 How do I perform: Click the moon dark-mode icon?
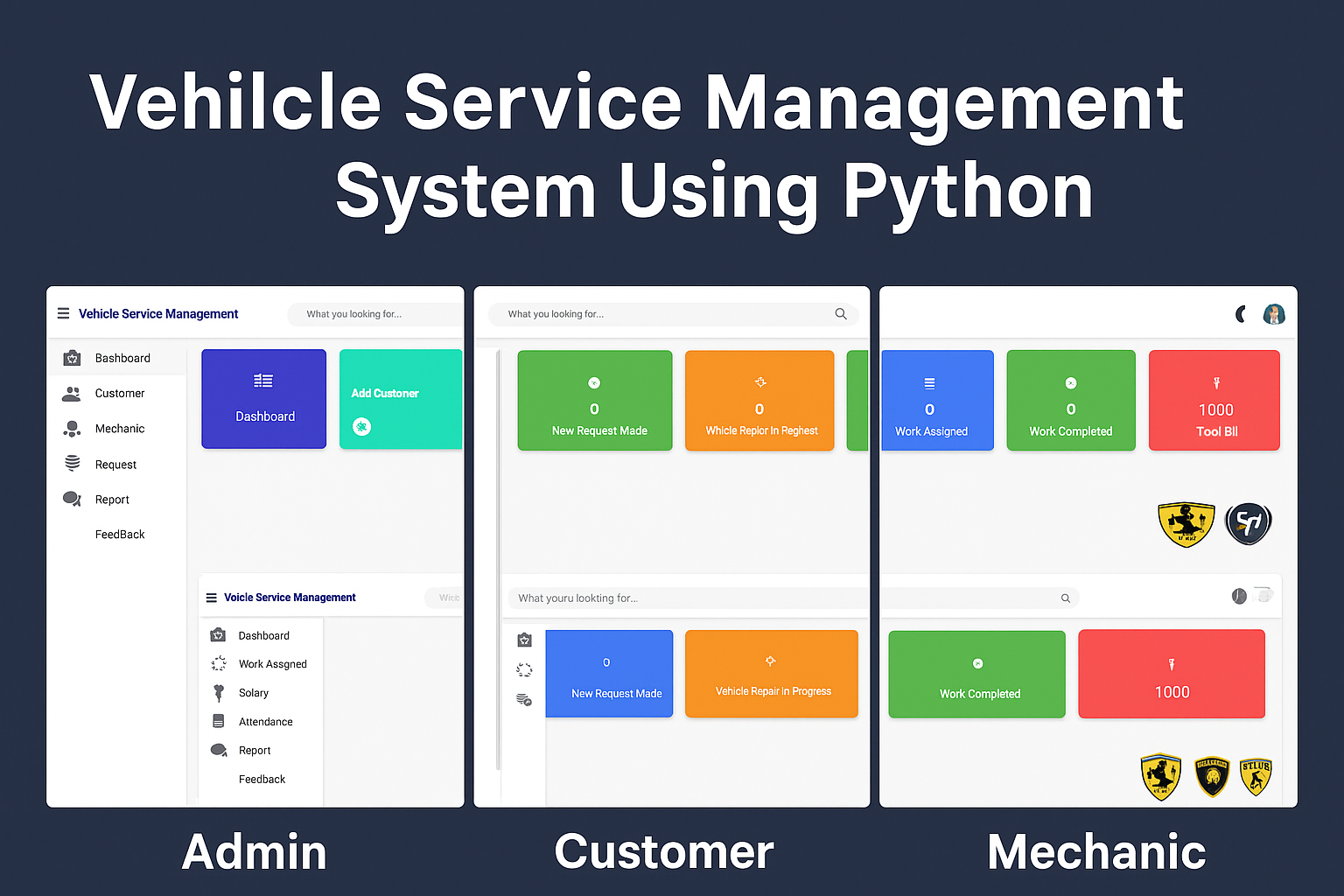tap(1241, 314)
